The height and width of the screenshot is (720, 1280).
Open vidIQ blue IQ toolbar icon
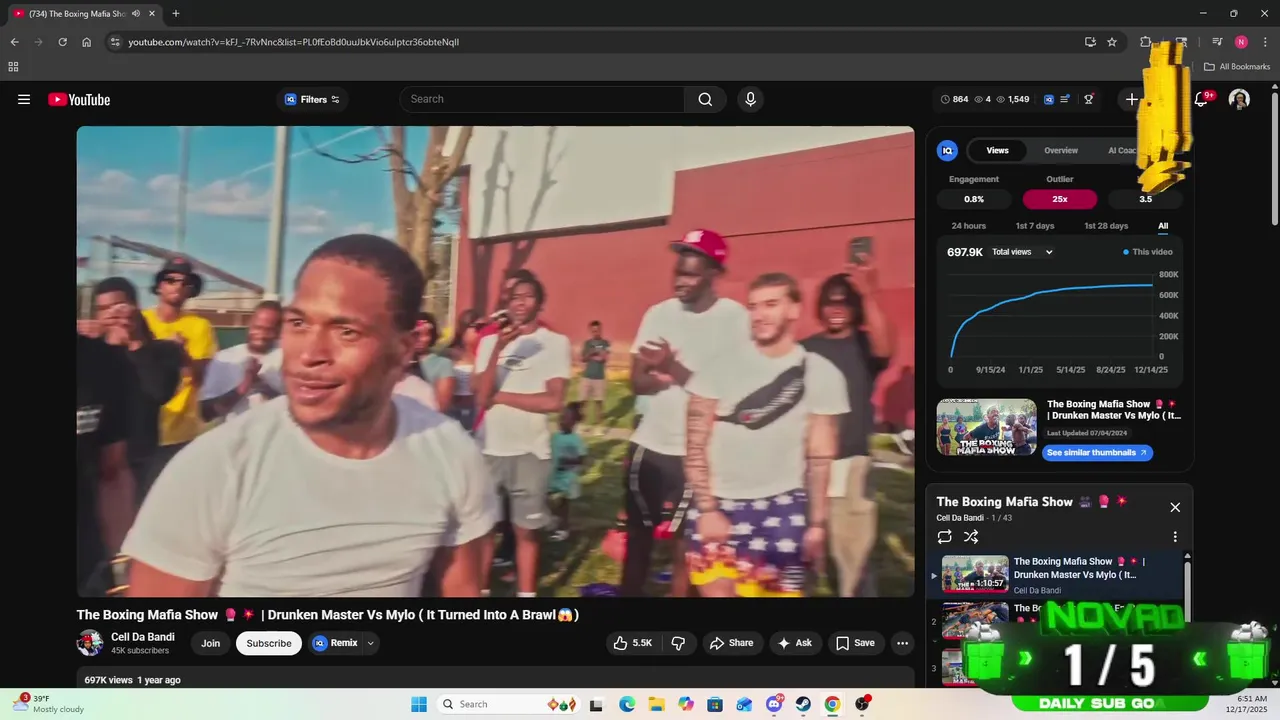point(1049,99)
